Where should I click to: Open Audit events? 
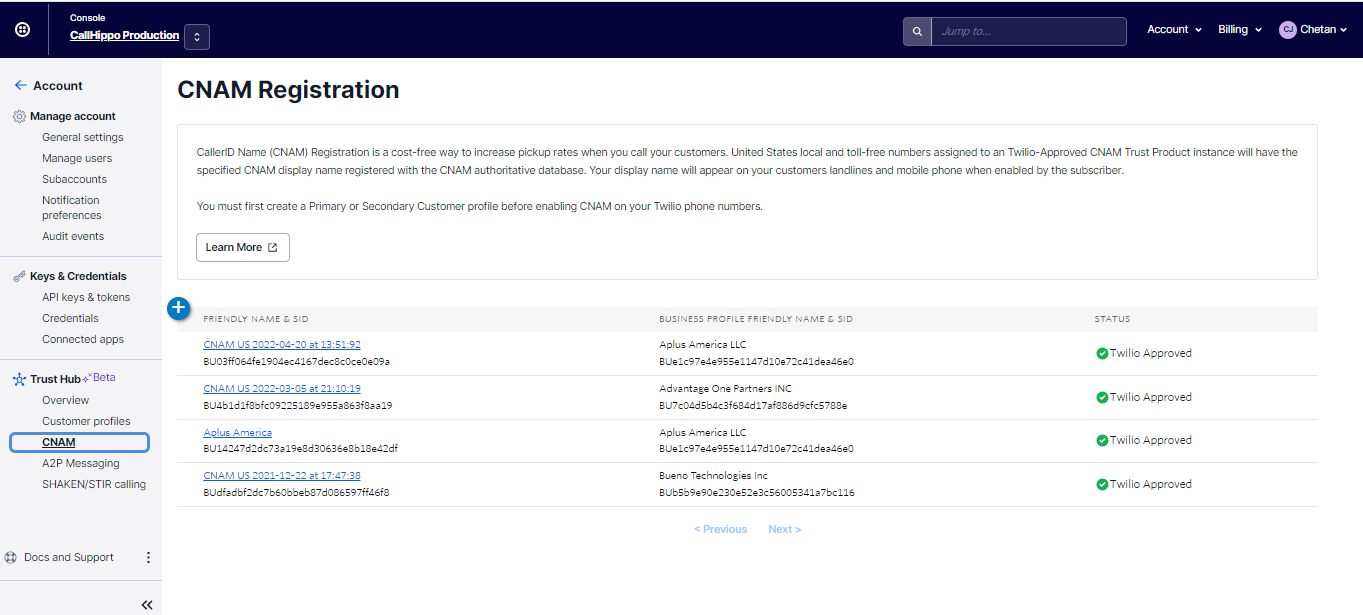(73, 236)
